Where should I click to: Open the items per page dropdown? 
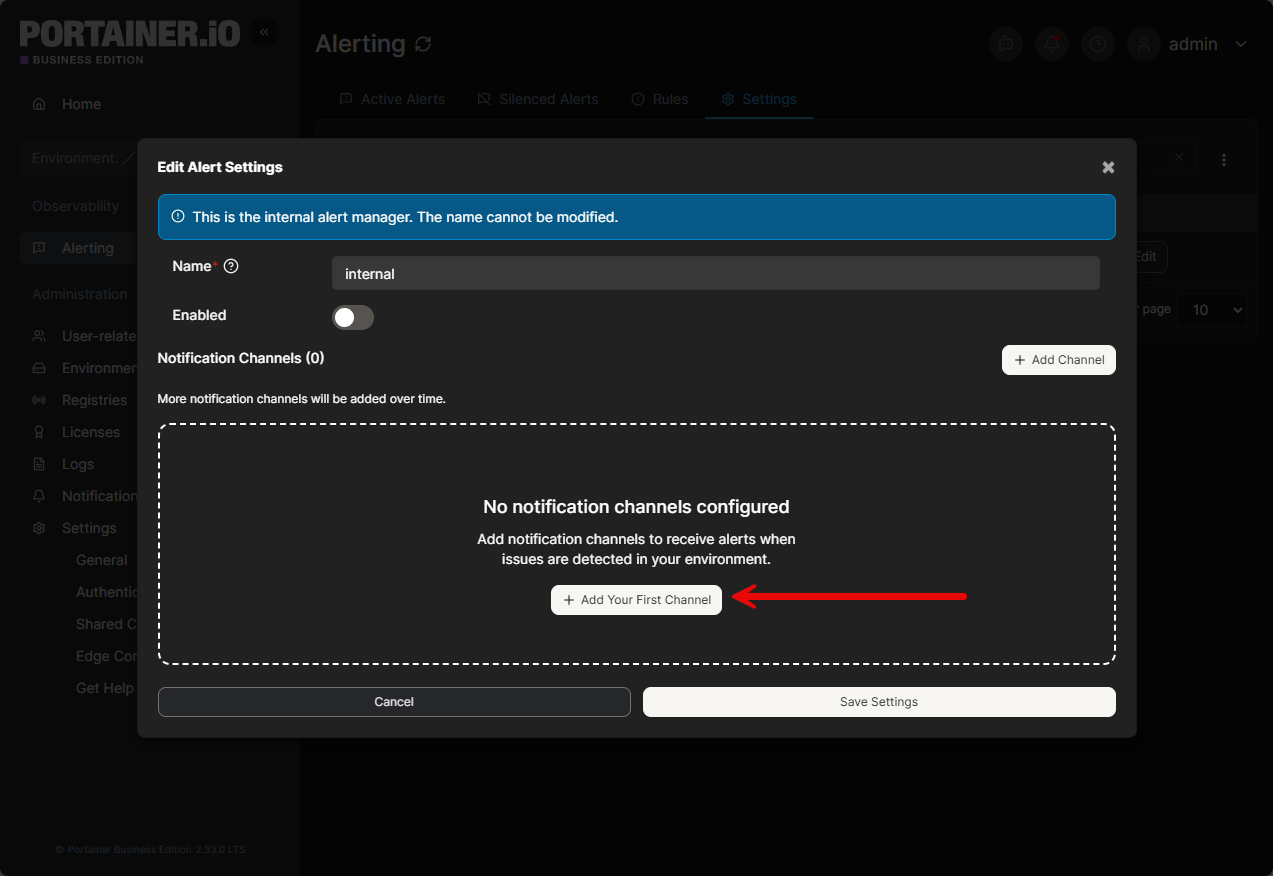[1212, 310]
